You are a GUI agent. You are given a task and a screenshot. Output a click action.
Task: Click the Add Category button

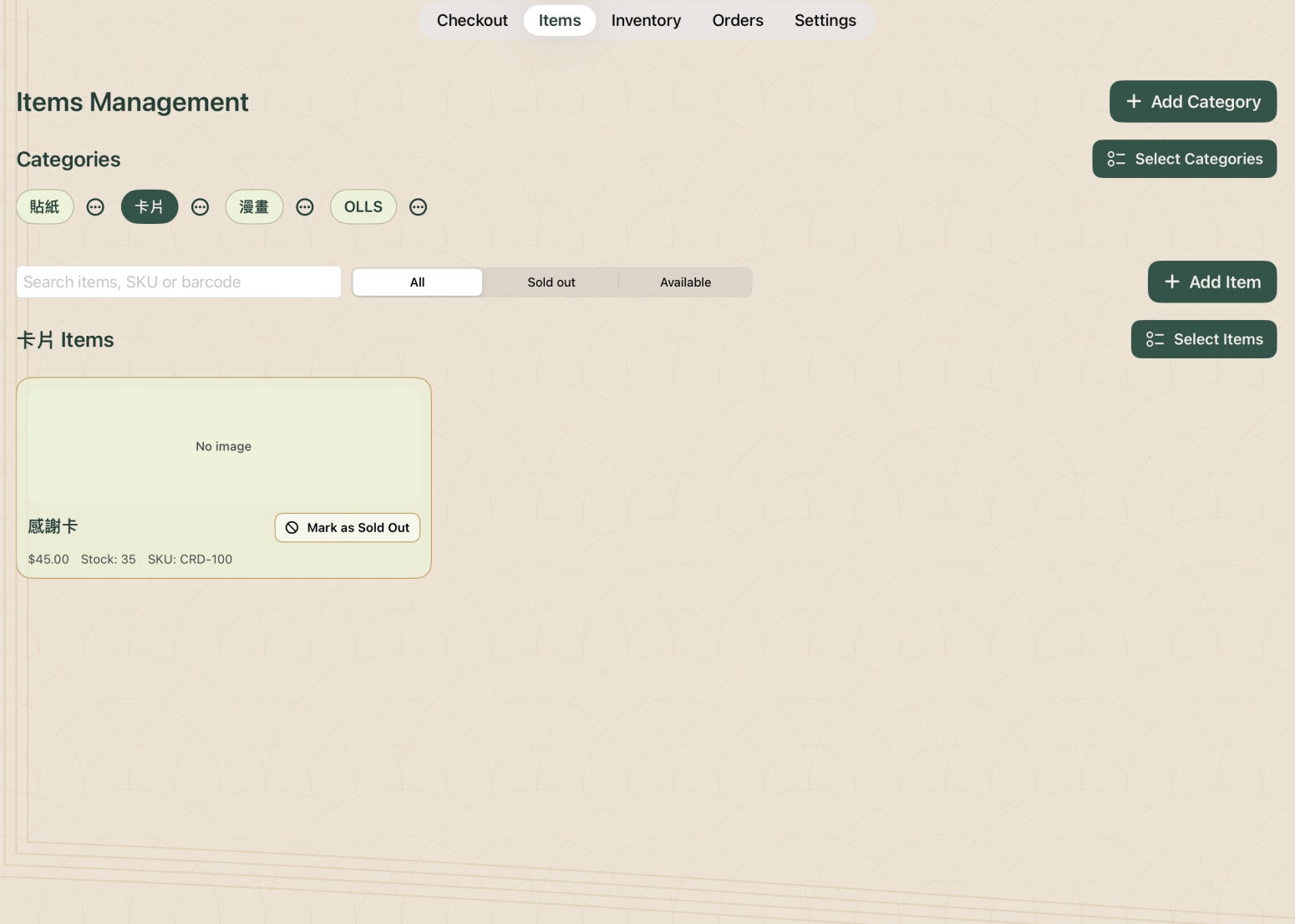point(1193,101)
